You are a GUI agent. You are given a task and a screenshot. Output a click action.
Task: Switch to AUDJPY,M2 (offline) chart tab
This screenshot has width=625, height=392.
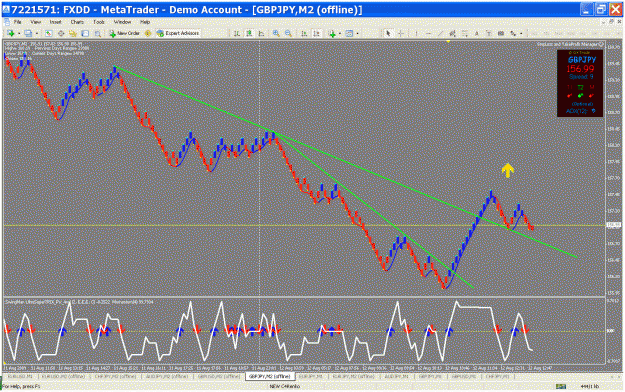(x=167, y=376)
